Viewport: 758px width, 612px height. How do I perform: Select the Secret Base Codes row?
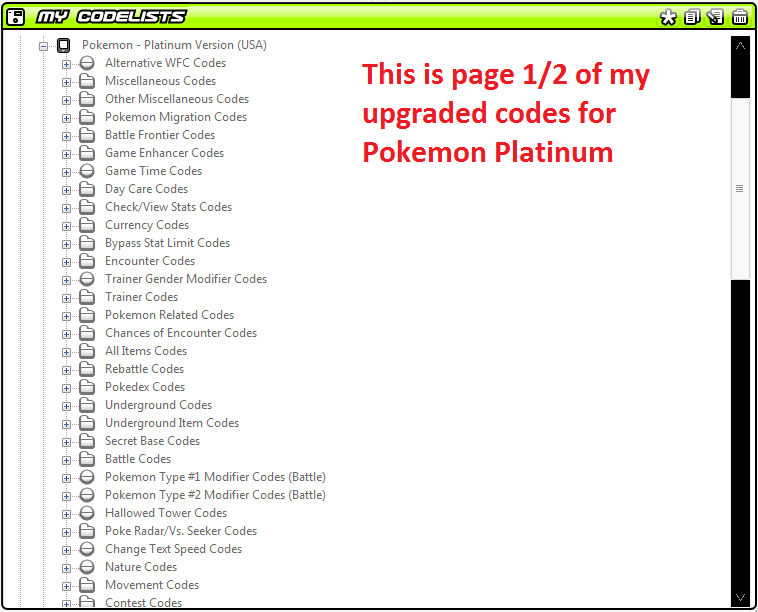coord(152,441)
